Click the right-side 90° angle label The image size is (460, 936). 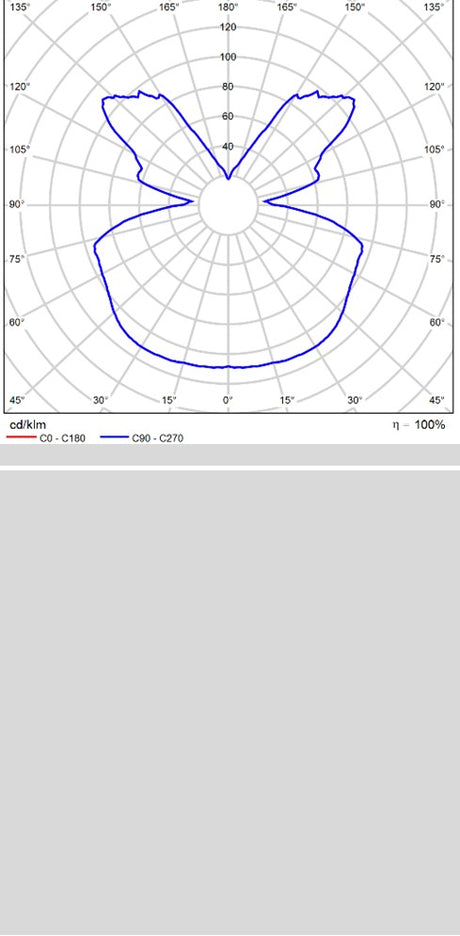click(437, 205)
